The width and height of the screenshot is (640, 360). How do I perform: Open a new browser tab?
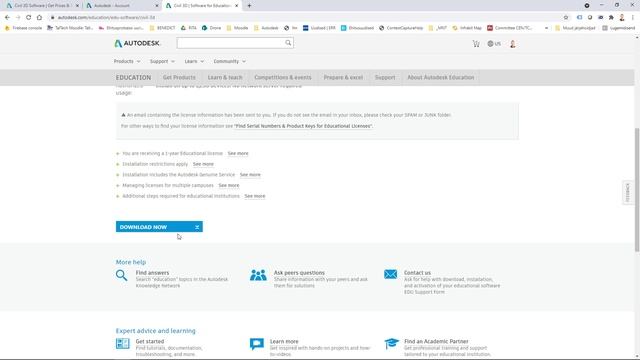[x=249, y=6]
